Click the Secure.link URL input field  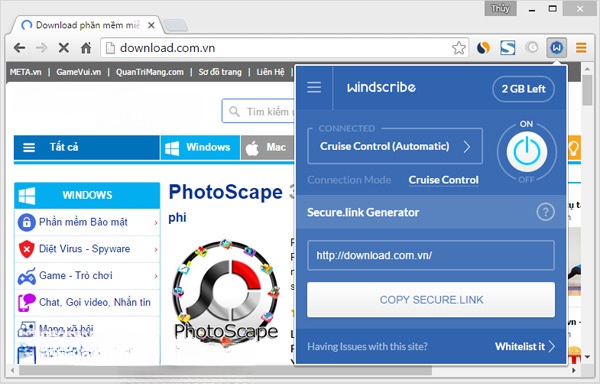tap(431, 255)
